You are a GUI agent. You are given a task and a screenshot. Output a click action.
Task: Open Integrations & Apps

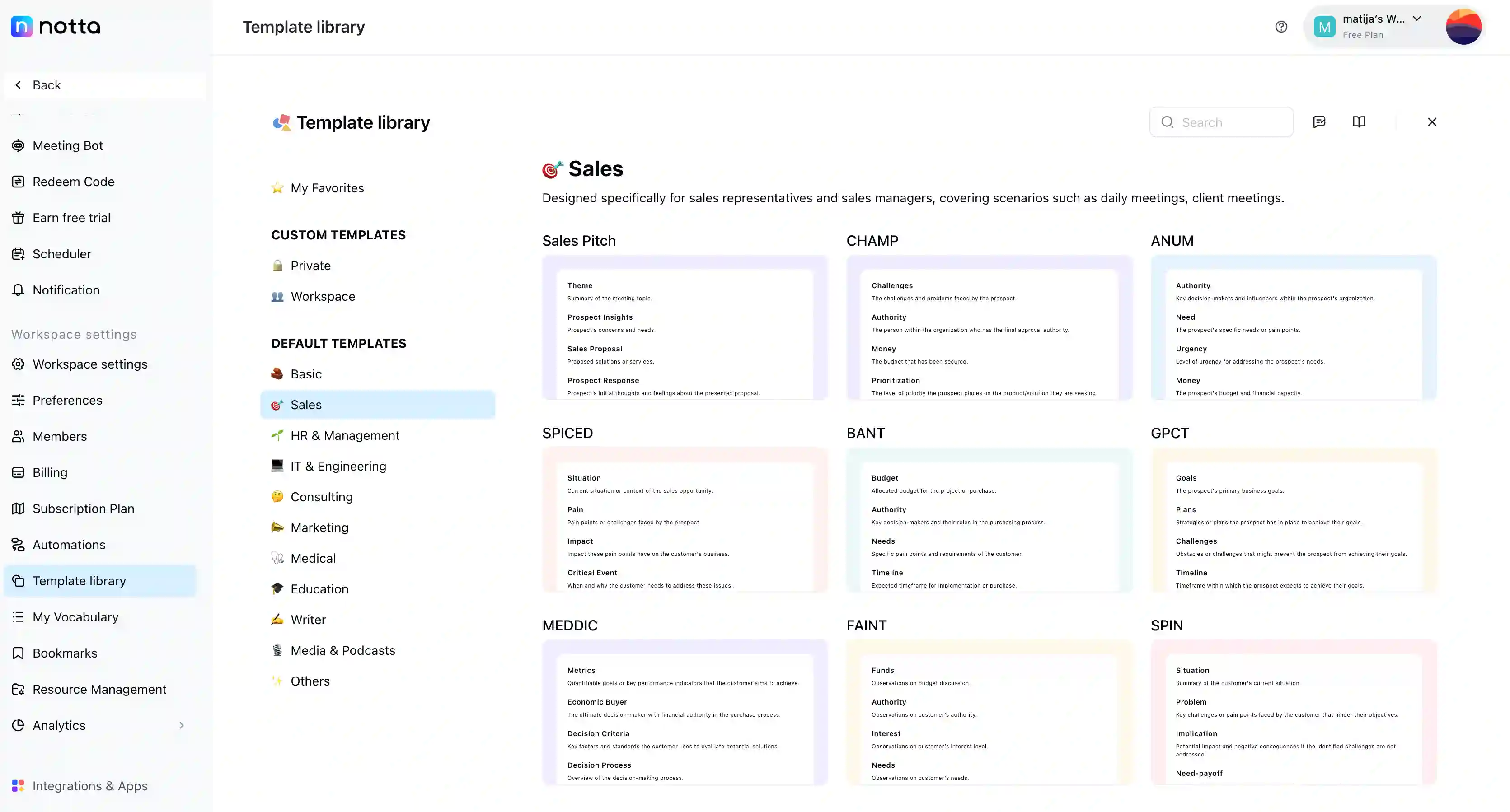click(90, 786)
